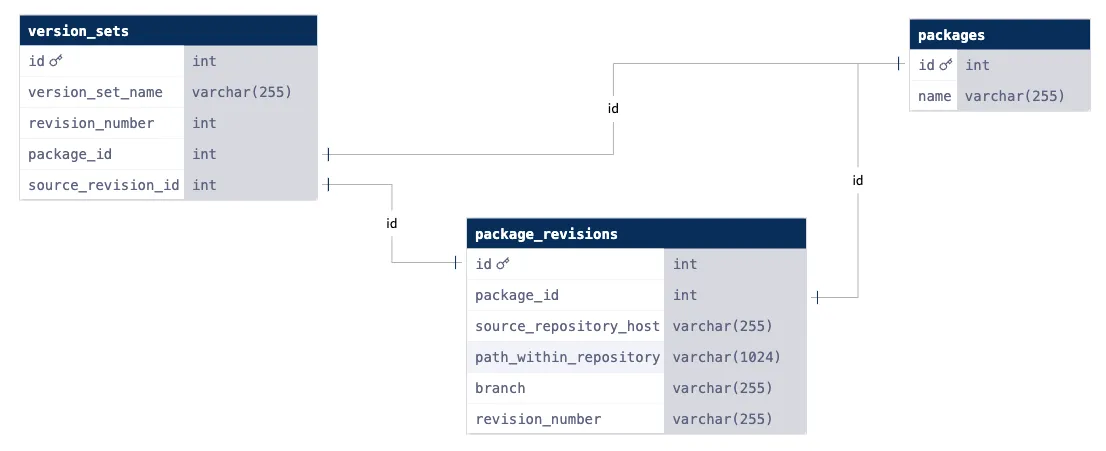Click id label on source_revision_id relationship line
Screen dimensions: 1106x451
[x=392, y=223]
